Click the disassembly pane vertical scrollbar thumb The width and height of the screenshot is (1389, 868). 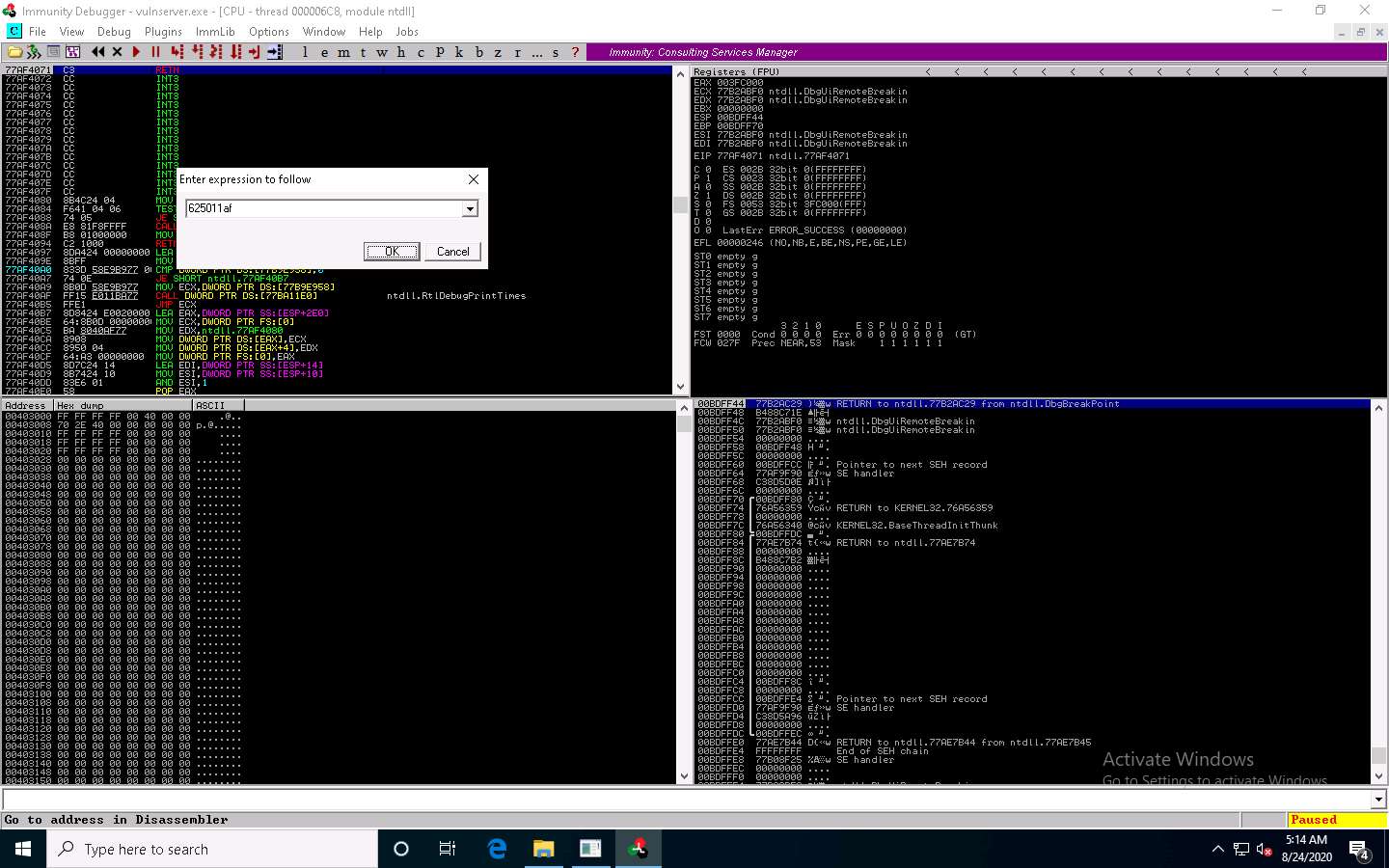(x=680, y=204)
